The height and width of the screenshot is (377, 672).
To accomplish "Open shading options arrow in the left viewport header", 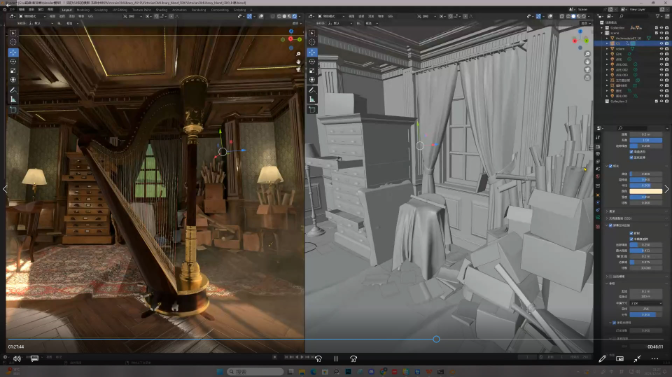I will [299, 16].
